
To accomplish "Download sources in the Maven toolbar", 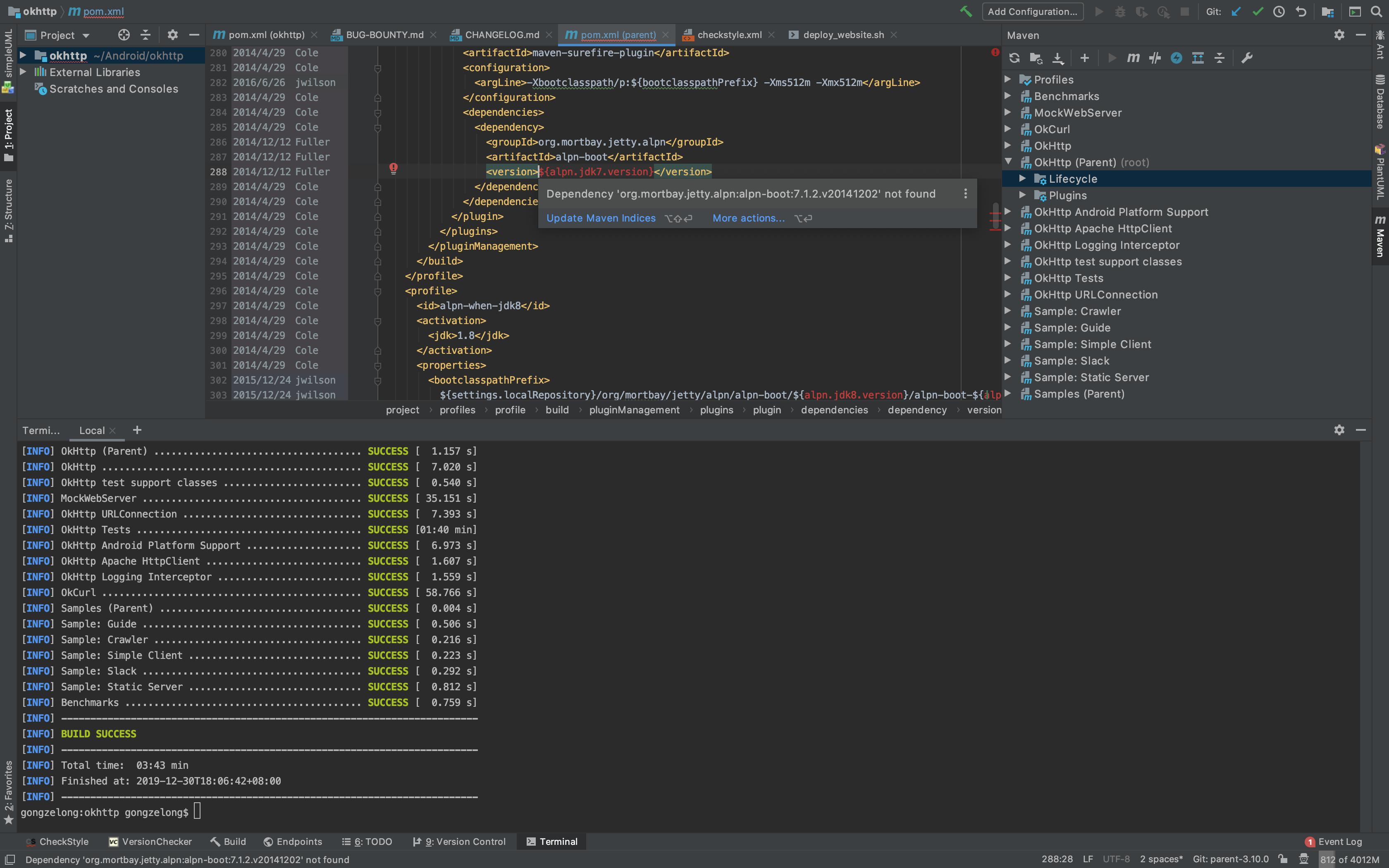I will click(1058, 57).
